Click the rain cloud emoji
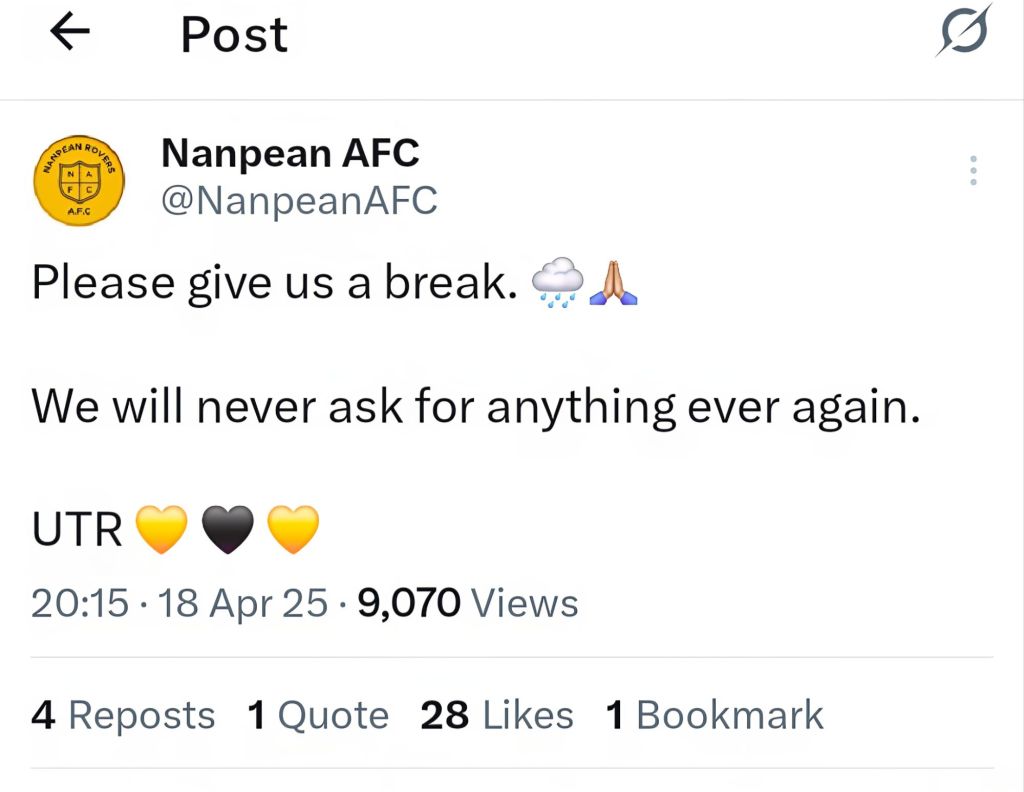Screen dimensions: 1024x792 [557, 283]
